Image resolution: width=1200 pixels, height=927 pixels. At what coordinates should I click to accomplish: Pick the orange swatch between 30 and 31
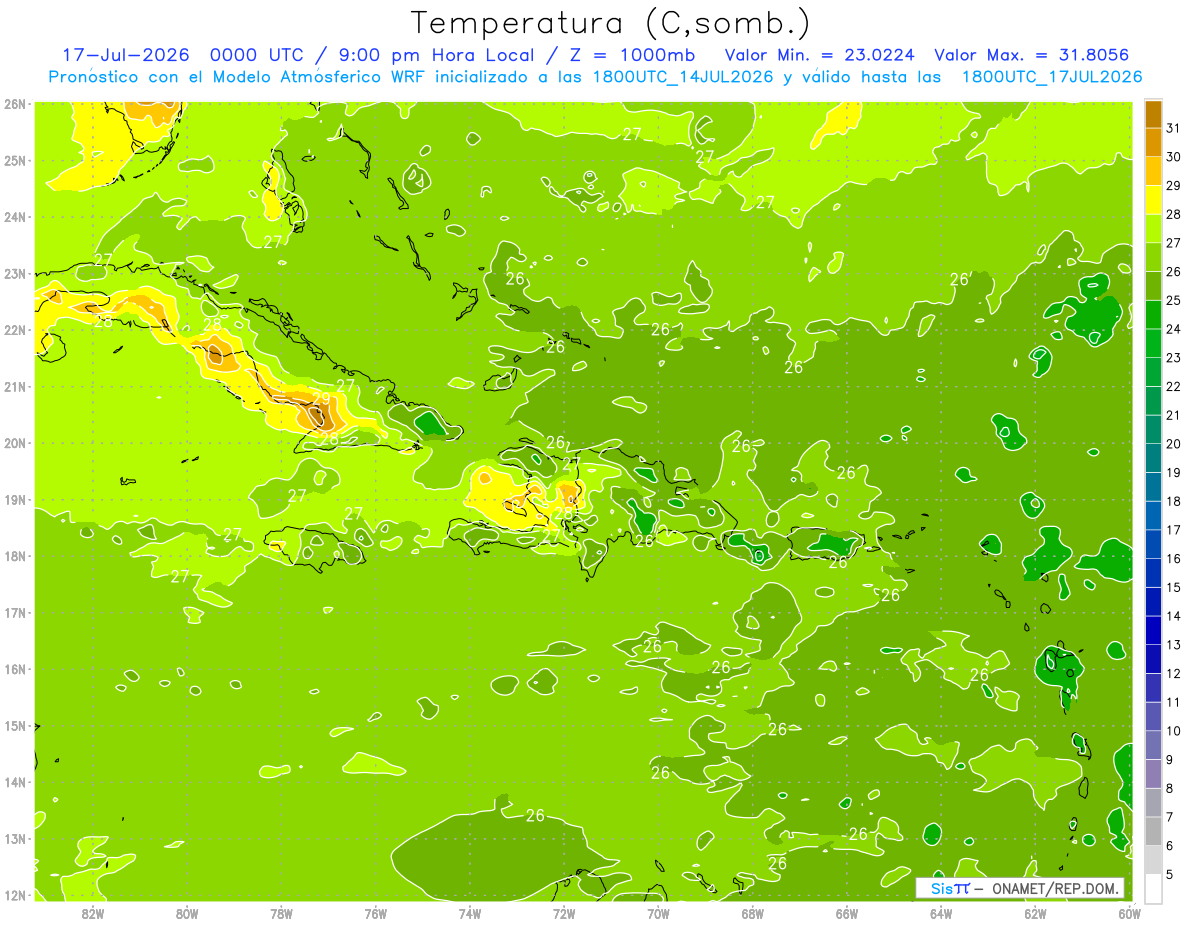coord(1153,142)
